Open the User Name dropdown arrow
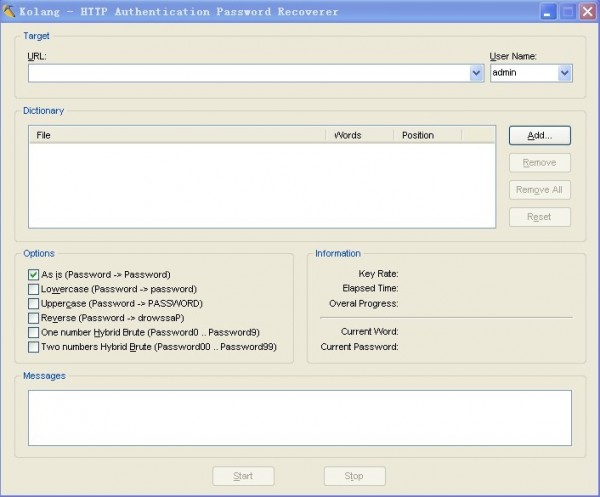 [x=565, y=73]
